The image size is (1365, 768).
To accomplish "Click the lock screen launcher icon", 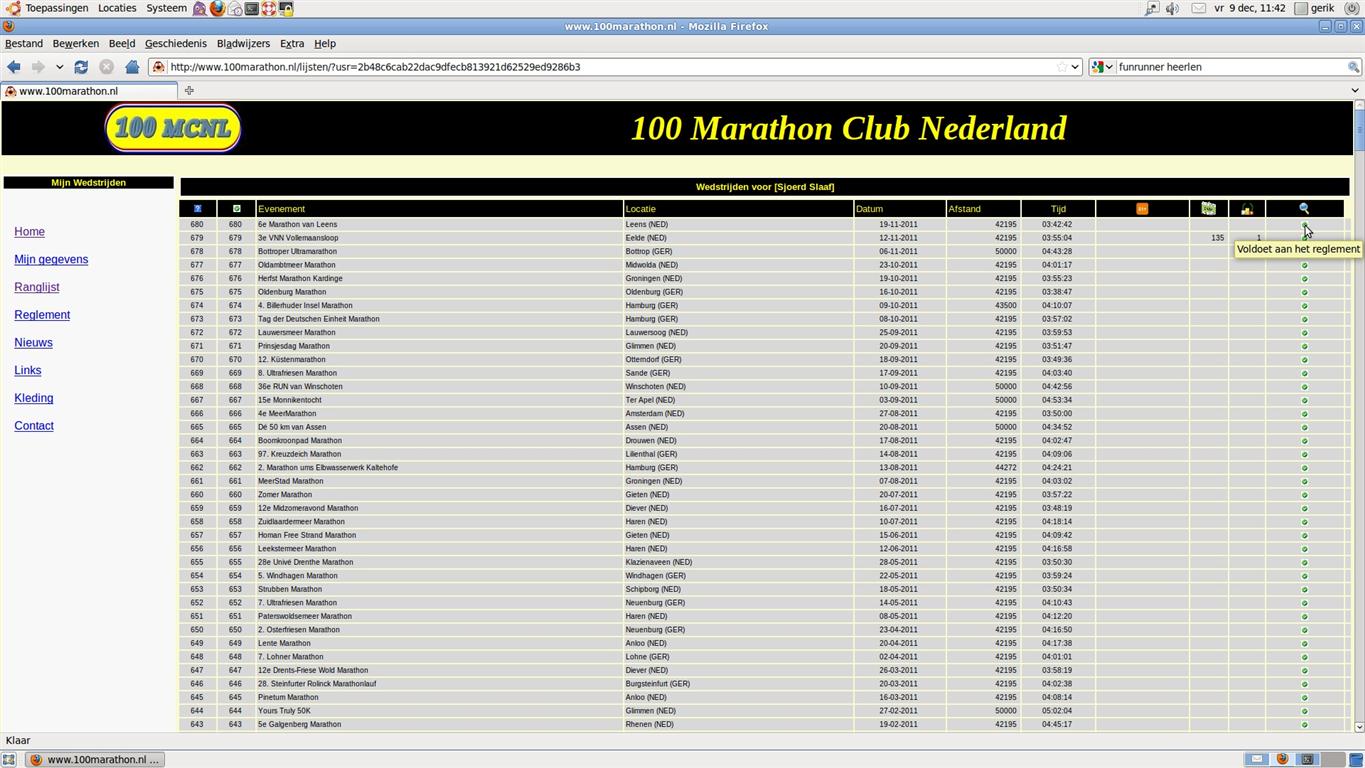I will pos(285,8).
